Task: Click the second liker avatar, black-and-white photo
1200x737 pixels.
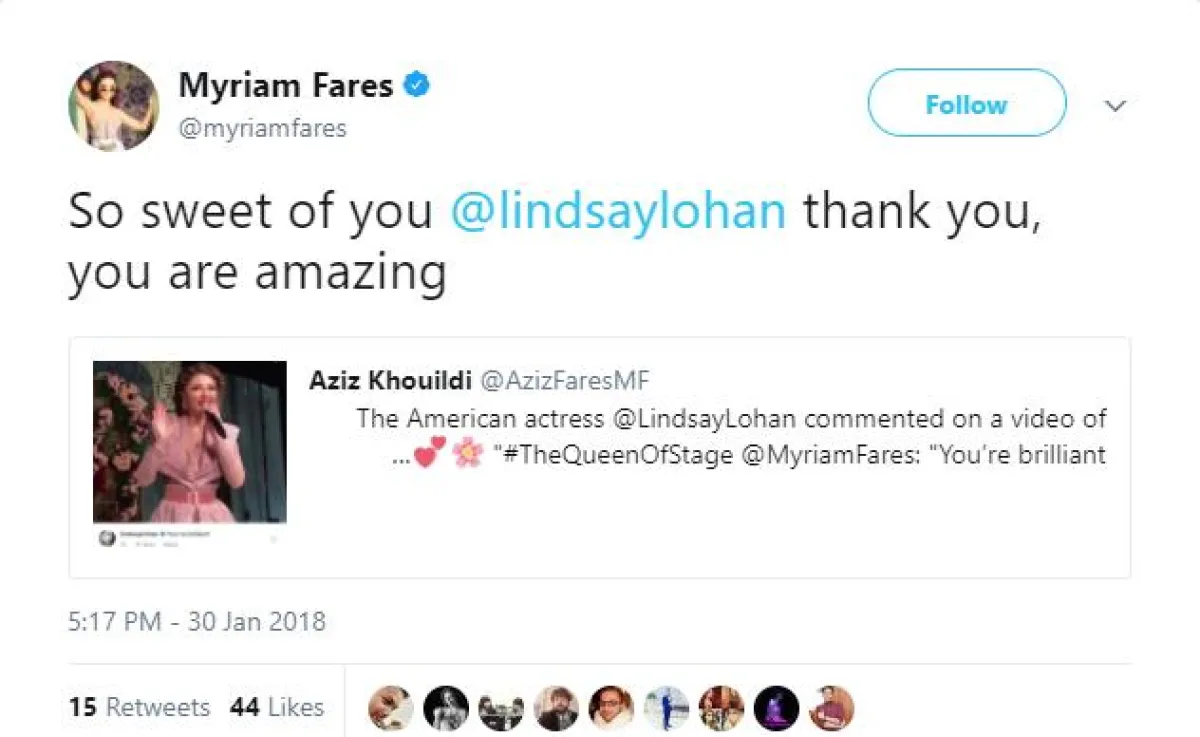Action: (x=446, y=708)
